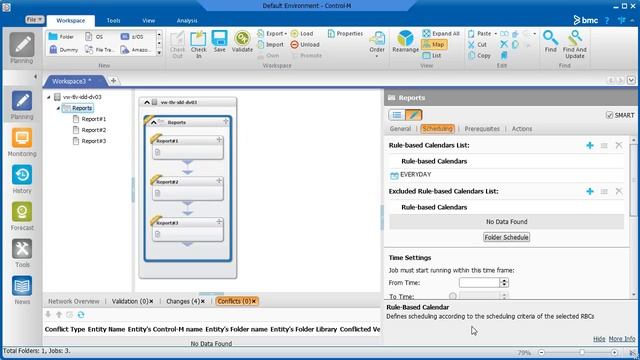
Task: Open the Network Overview tab
Action: pyautogui.click(x=73, y=301)
